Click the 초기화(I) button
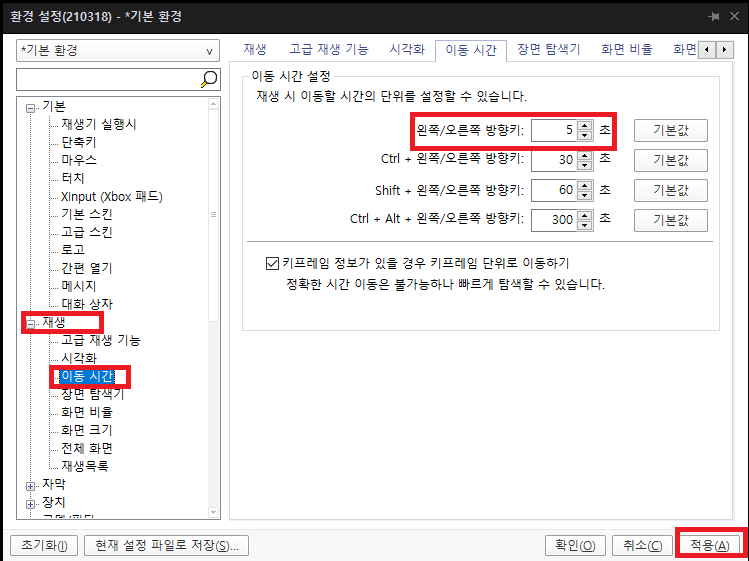The image size is (749, 561). (44, 545)
